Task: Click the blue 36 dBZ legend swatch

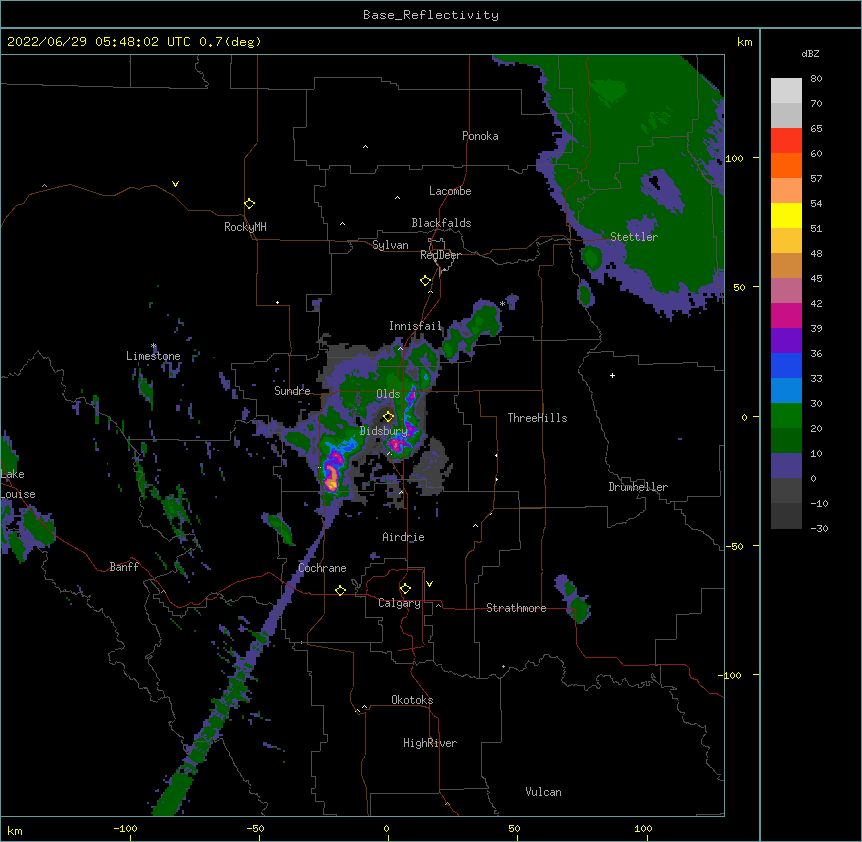Action: (x=786, y=365)
